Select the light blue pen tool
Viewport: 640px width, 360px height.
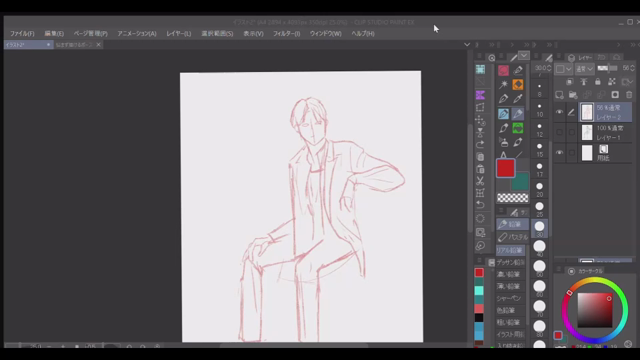pos(503,113)
